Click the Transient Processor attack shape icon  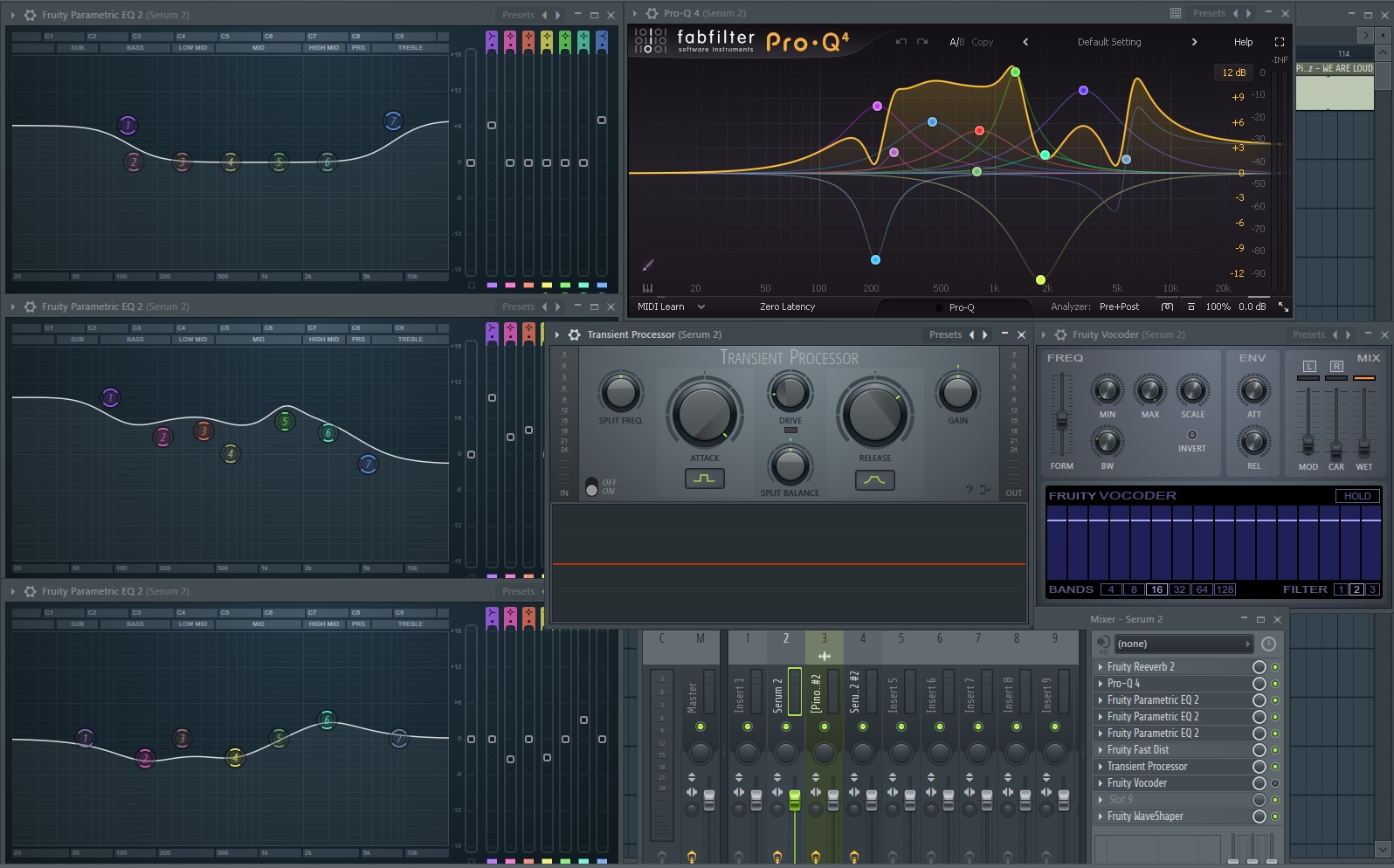point(704,479)
